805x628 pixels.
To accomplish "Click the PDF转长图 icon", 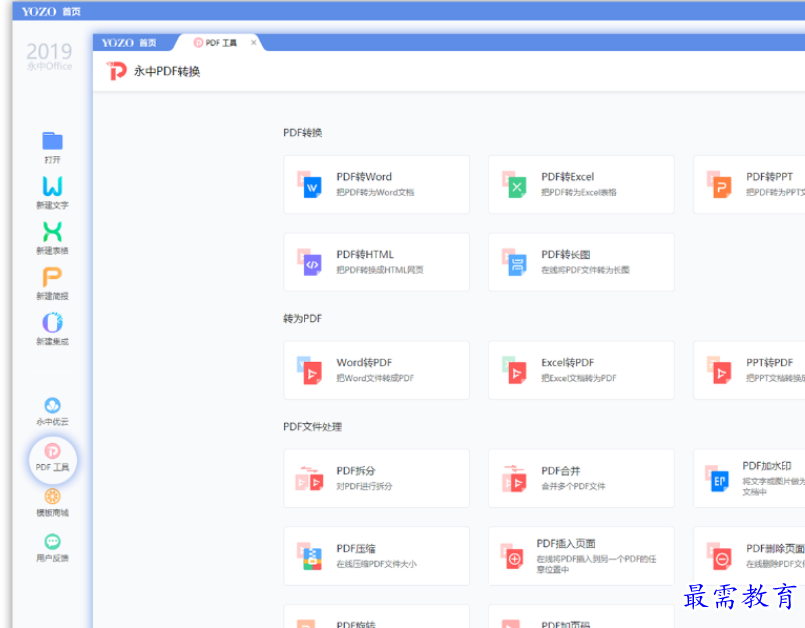I will click(x=514, y=262).
